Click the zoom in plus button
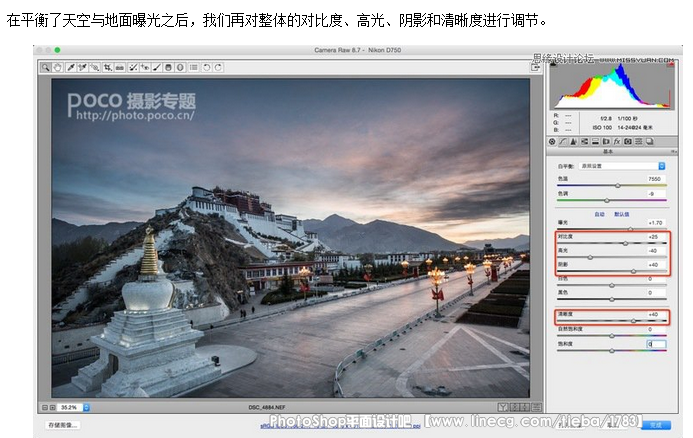Screen dimensions: 693x438 tap(53, 408)
